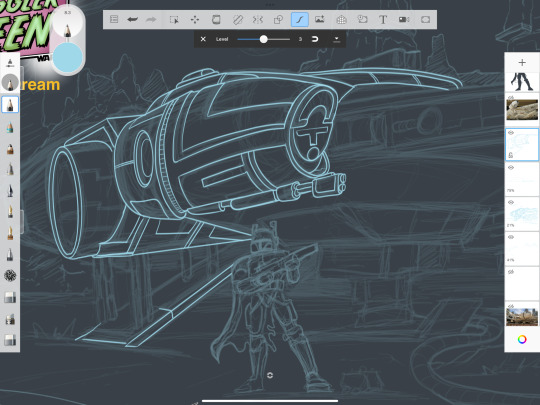Select the sculpture photo layer thumbnail
The height and width of the screenshot is (405, 540).
(x=522, y=110)
